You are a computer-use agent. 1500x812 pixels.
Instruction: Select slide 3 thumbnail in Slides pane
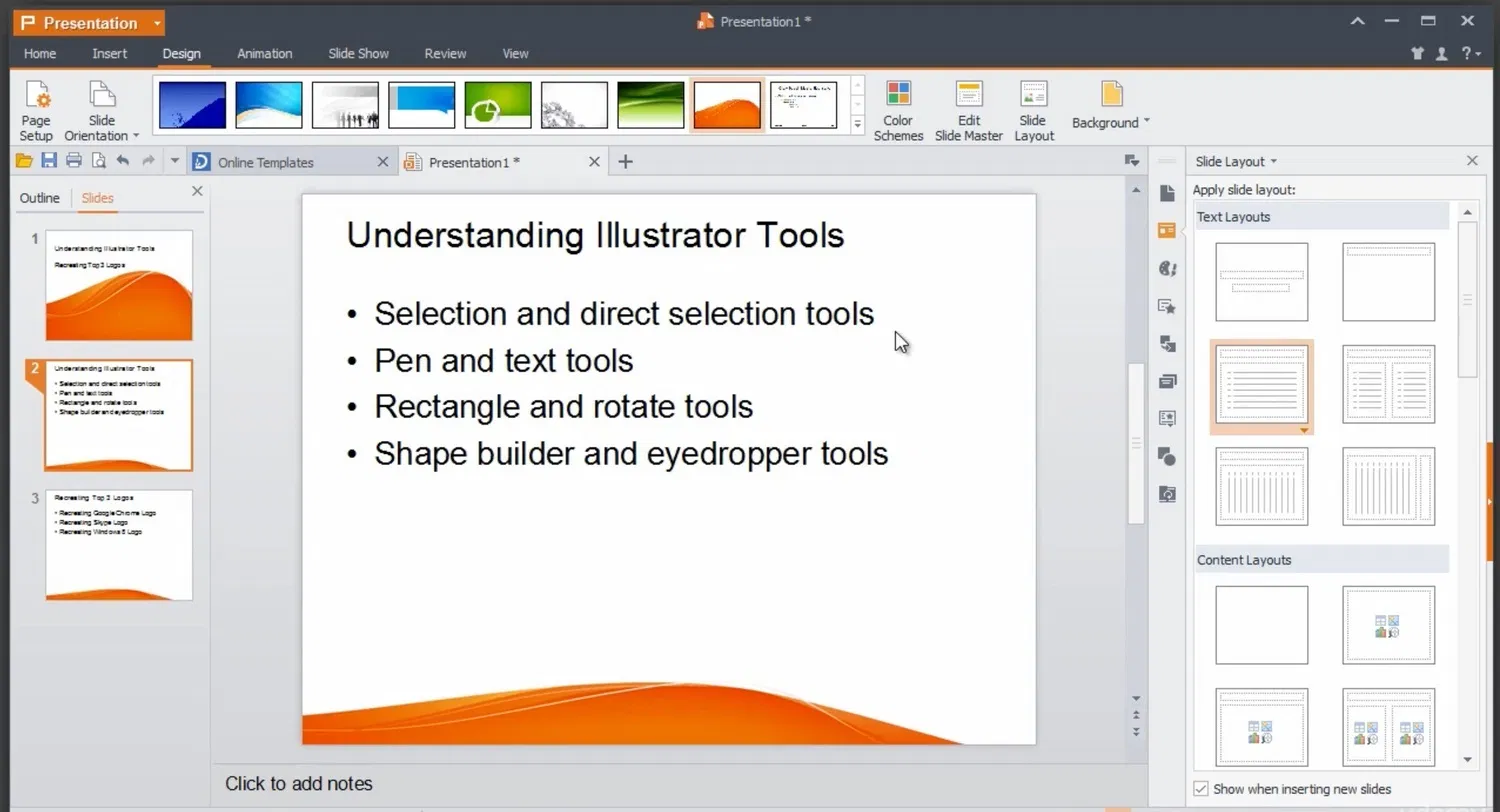(119, 545)
